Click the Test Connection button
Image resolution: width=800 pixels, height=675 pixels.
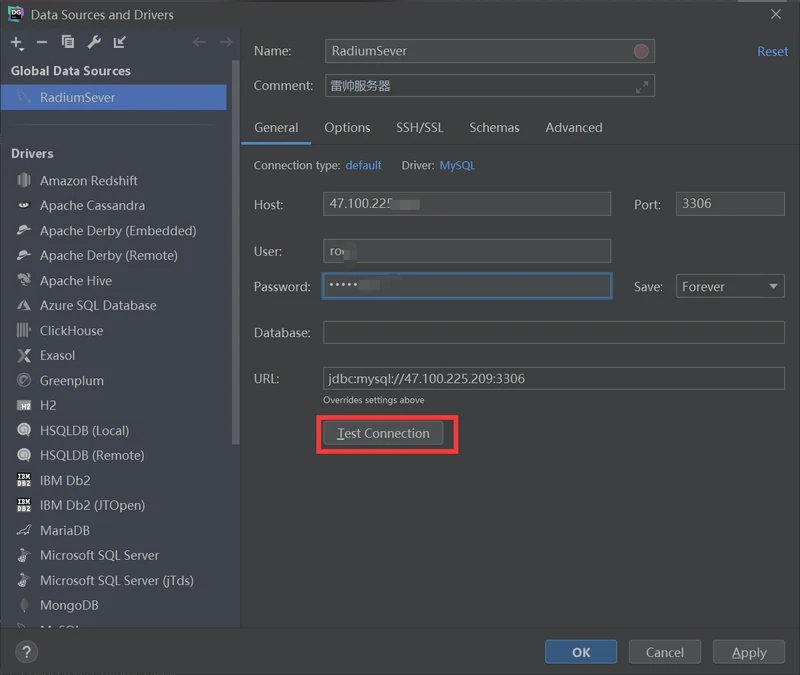383,433
